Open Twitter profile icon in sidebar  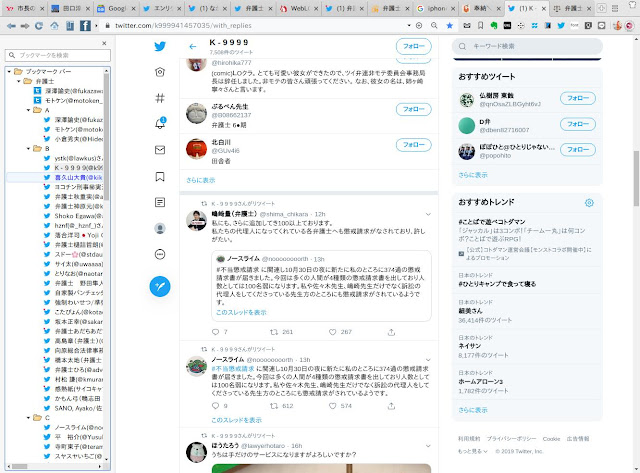(x=160, y=229)
